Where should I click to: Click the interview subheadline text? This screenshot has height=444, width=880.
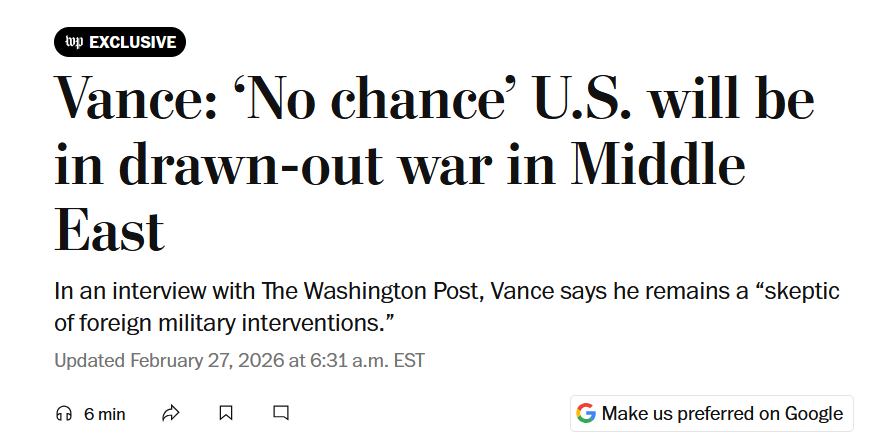click(x=445, y=308)
